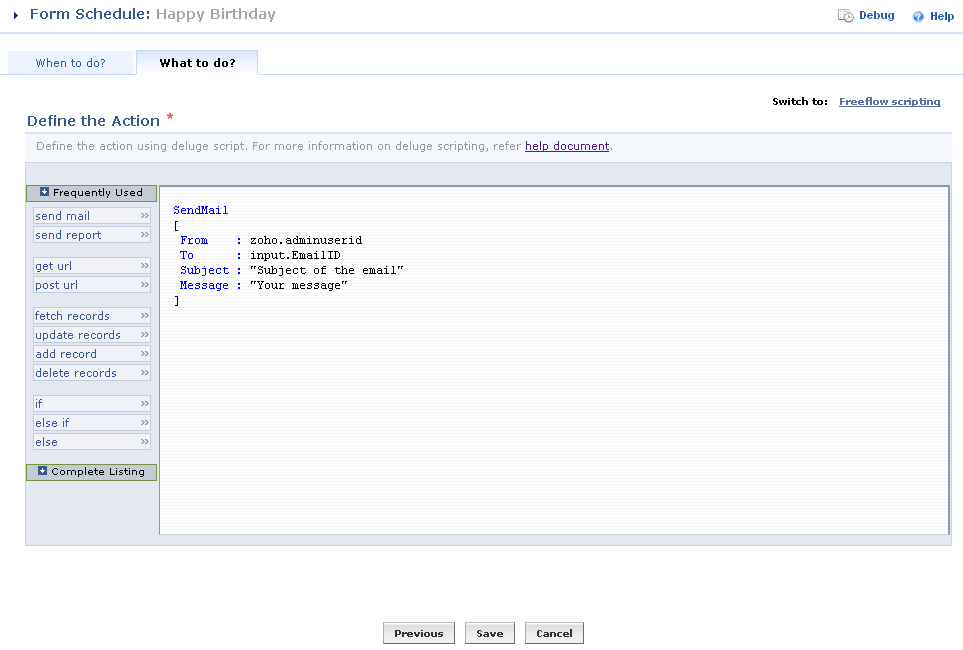
Task: Click the Help question mark icon
Action: click(x=918, y=17)
